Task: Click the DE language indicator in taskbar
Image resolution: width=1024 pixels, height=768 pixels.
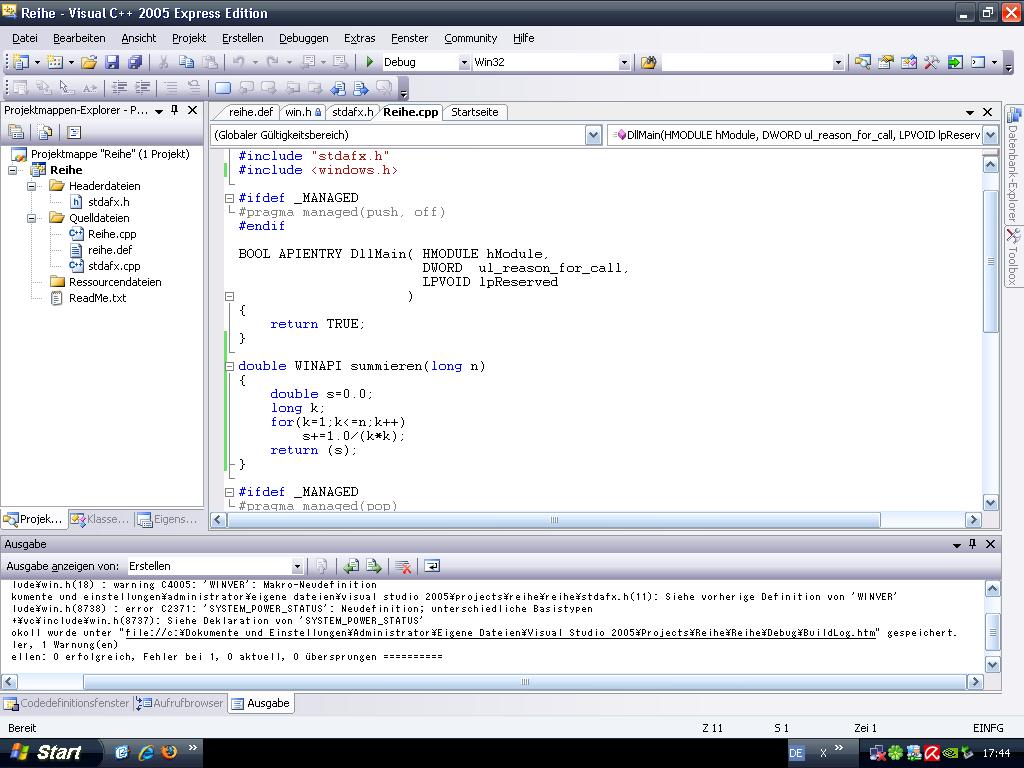Action: click(x=796, y=753)
